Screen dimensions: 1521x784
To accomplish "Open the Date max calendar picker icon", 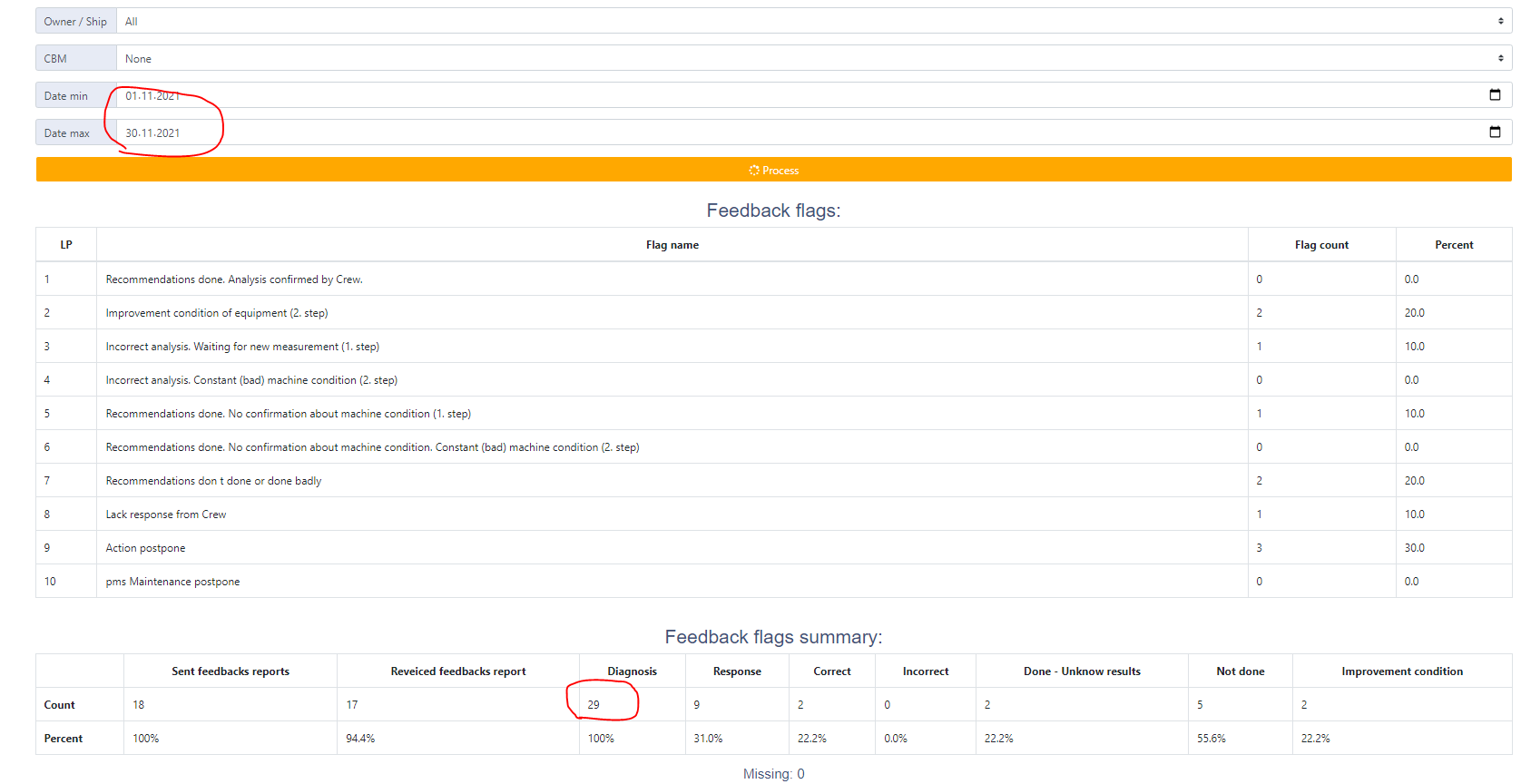I will tap(1495, 132).
